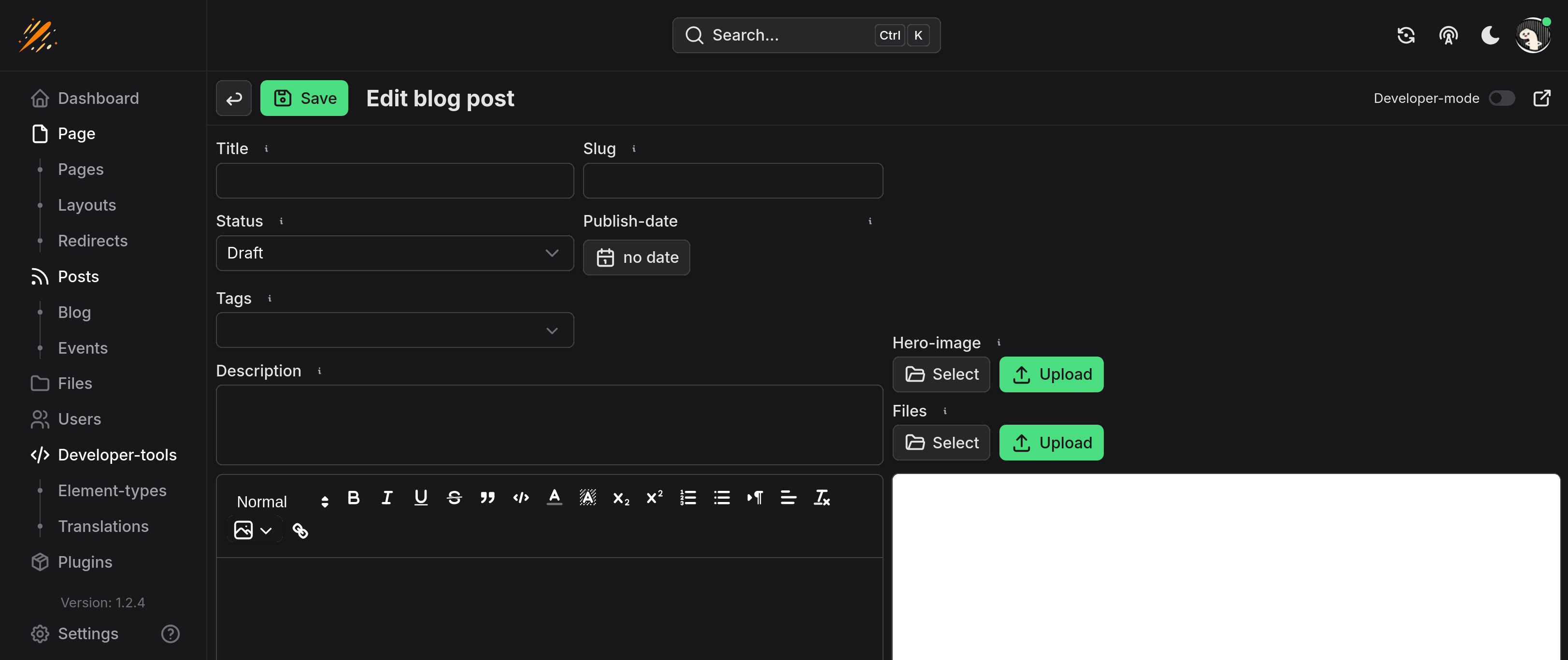Go to Element-types in sidebar
Image resolution: width=1568 pixels, height=660 pixels.
pyautogui.click(x=112, y=491)
